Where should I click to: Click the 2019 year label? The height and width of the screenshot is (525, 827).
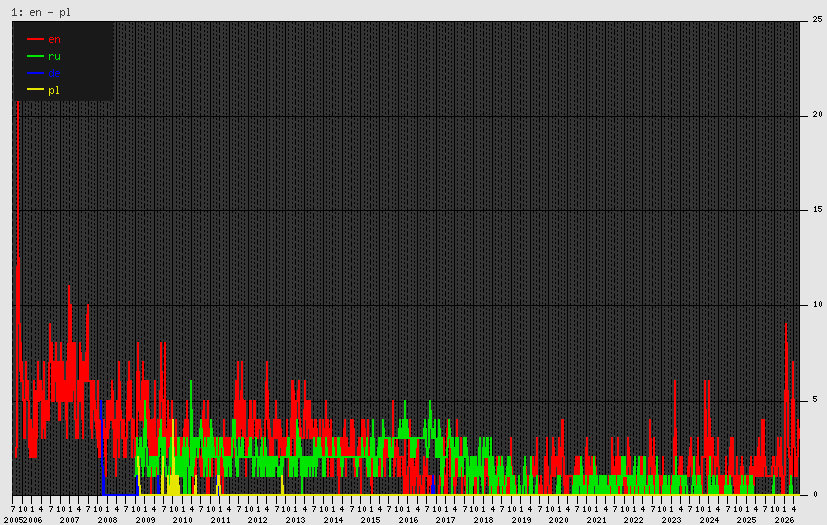(x=521, y=520)
